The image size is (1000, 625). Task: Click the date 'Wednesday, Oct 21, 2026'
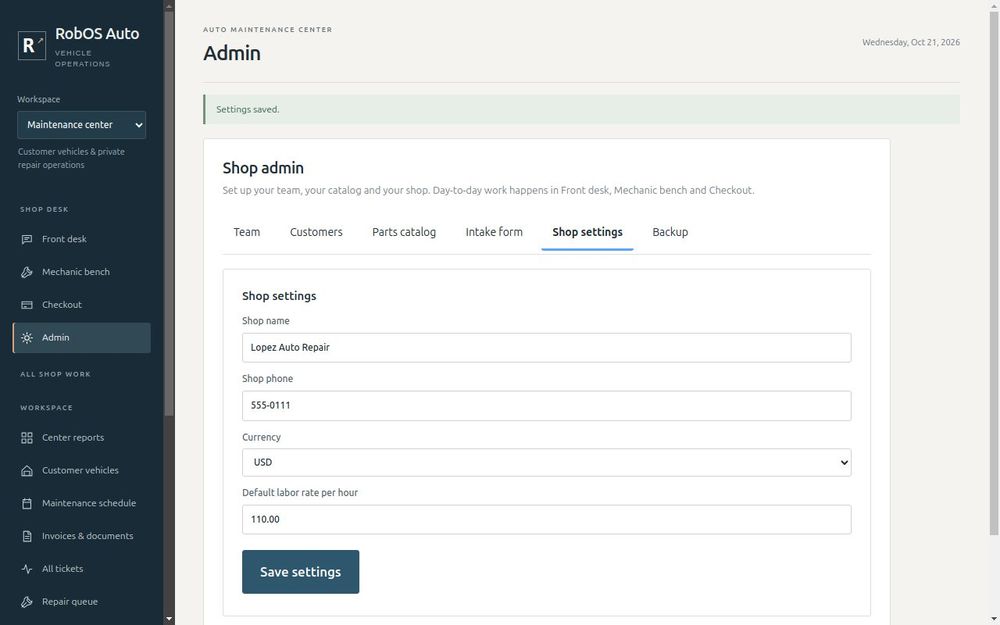pyautogui.click(x=911, y=43)
